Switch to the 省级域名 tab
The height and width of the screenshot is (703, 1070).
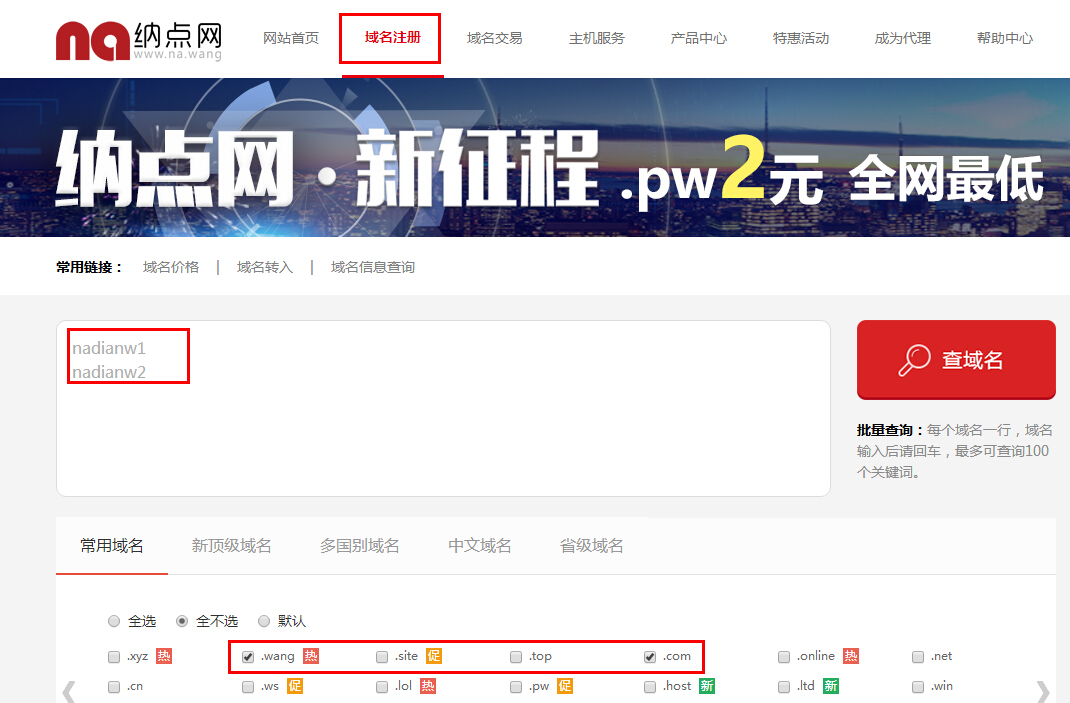click(x=592, y=545)
